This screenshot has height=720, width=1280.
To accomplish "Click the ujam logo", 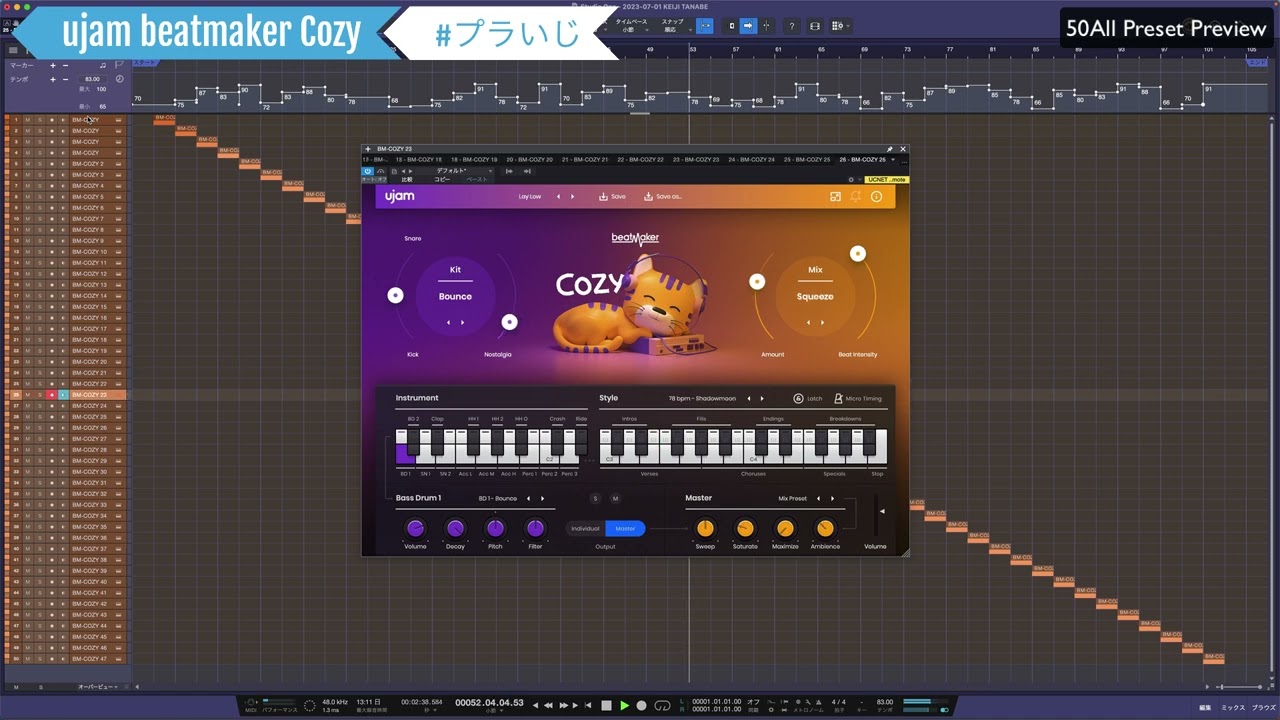I will click(x=400, y=196).
